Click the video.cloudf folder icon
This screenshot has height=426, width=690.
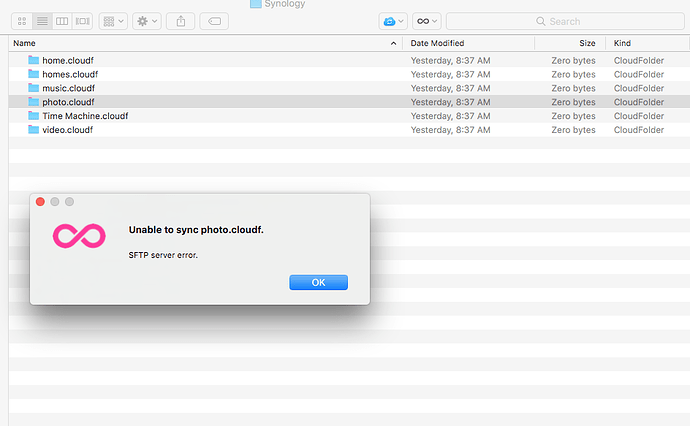[x=34, y=130]
